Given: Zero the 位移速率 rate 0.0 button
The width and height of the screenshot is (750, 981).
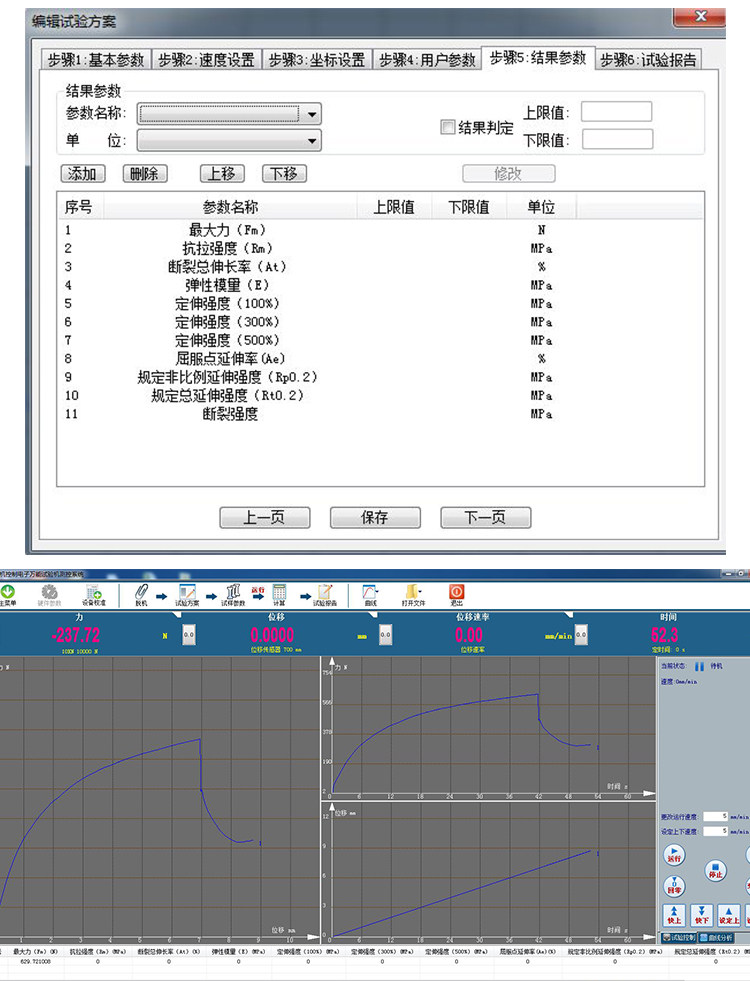Looking at the screenshot, I should [x=581, y=634].
